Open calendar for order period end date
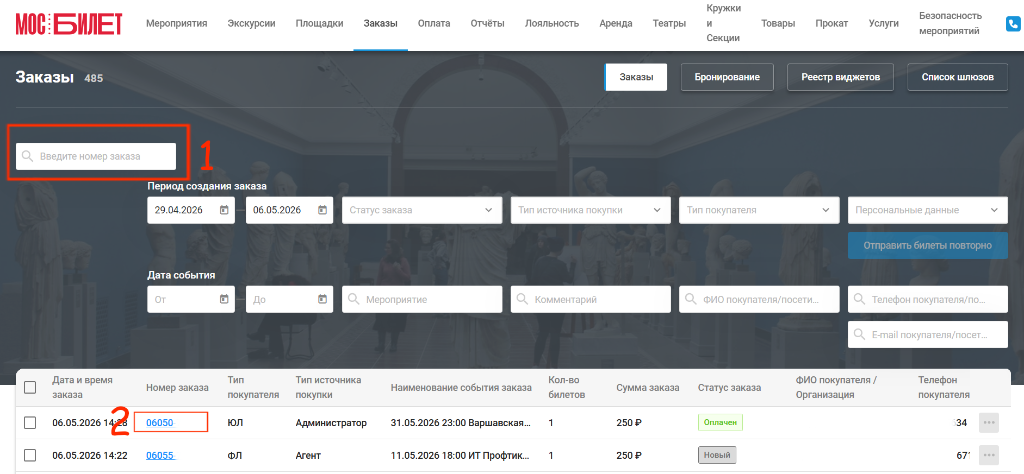The width and height of the screenshot is (1024, 474). [322, 210]
